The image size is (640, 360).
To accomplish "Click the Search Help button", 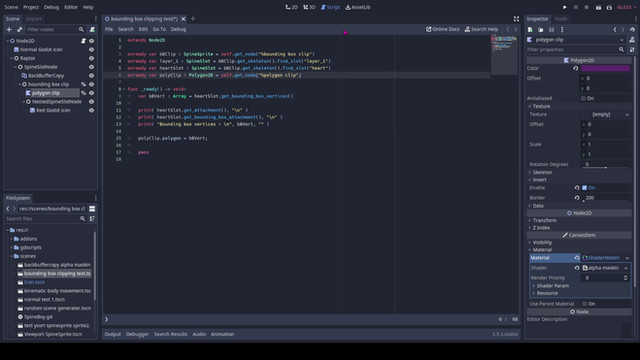I will [481, 29].
